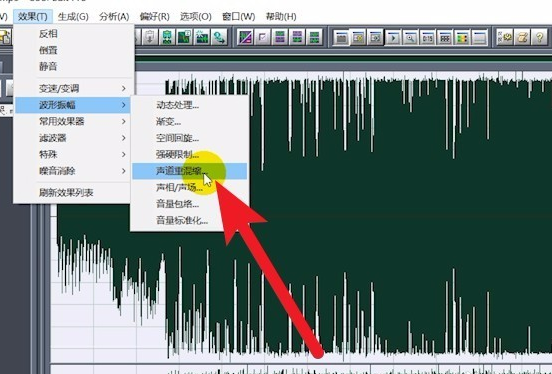Image resolution: width=552 pixels, height=374 pixels.
Task: Click the green arrow convert toolbar icon
Action: pyautogui.click(x=219, y=37)
